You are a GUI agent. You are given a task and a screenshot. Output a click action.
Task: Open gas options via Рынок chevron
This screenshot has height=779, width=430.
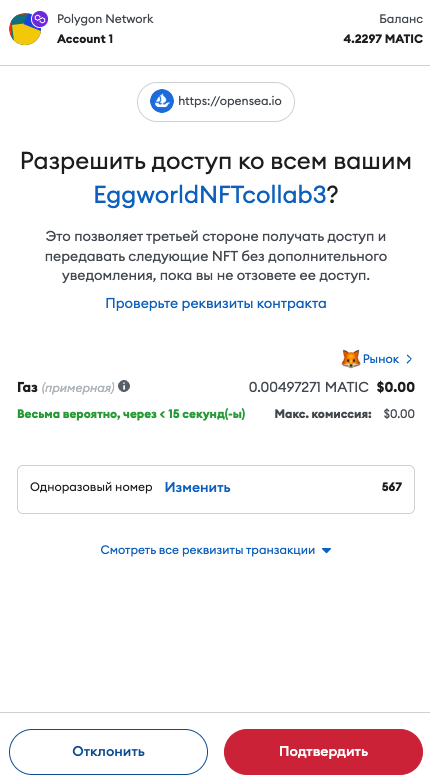409,359
